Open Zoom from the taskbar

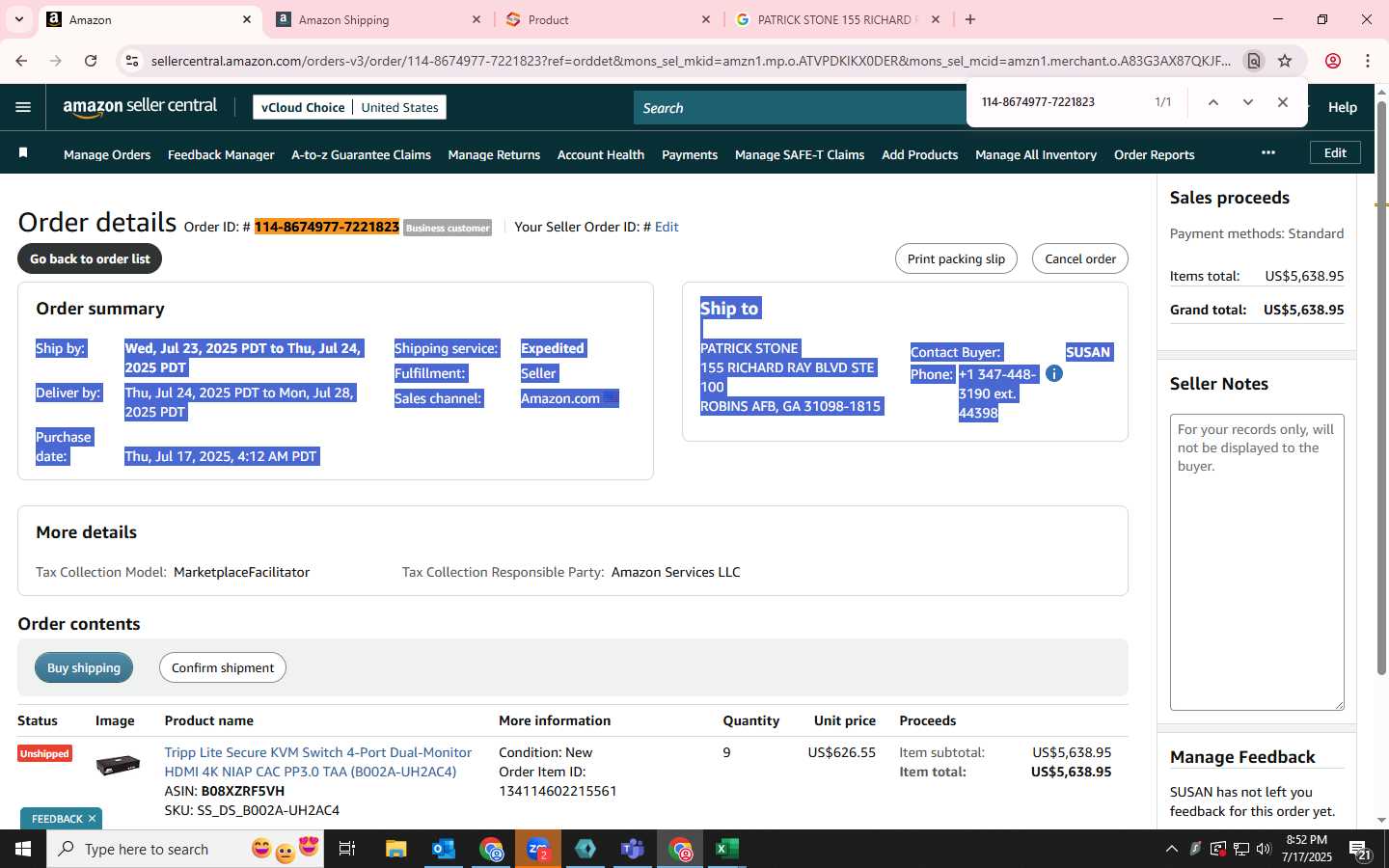(x=538, y=849)
